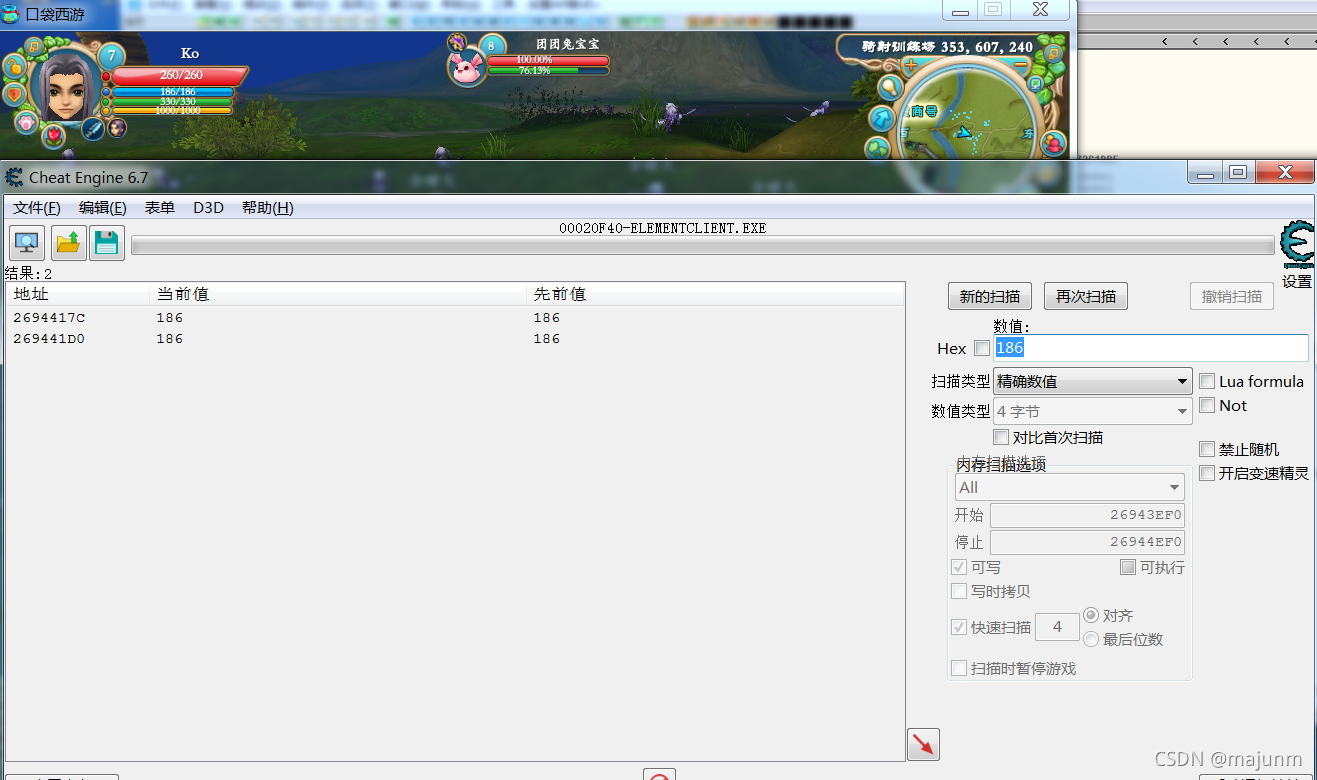Enable the Lua formula checkbox
The width and height of the screenshot is (1317, 780).
1207,381
